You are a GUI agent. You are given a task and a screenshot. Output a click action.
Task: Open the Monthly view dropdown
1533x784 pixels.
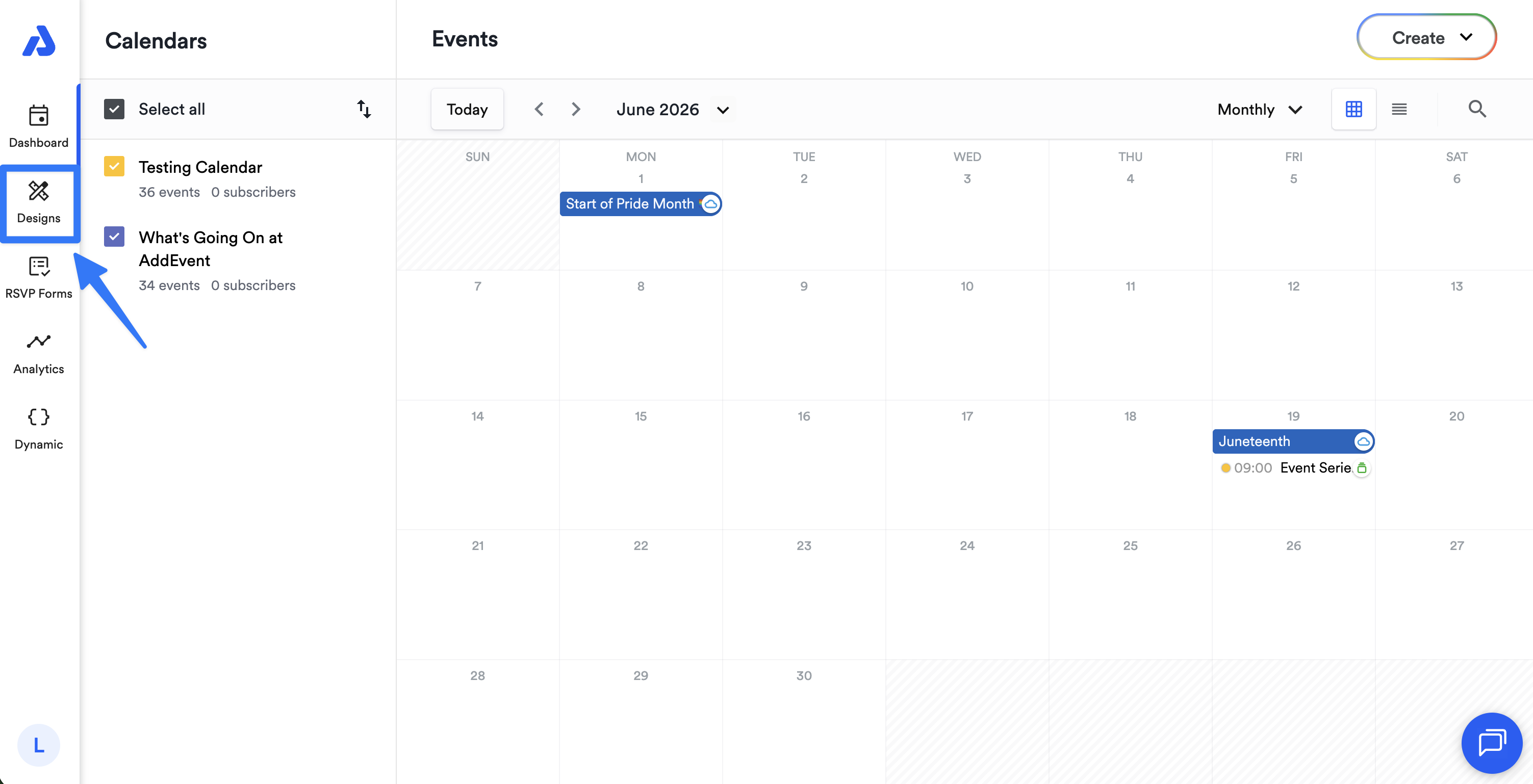pyautogui.click(x=1259, y=110)
